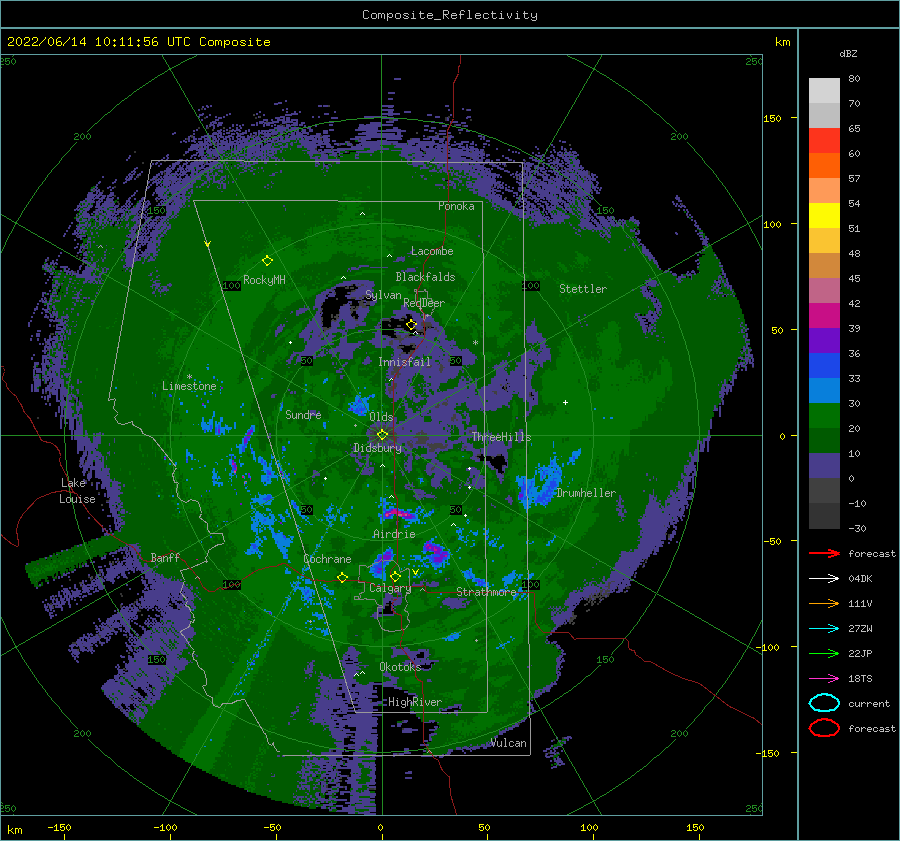Click the RedDeer city label
900x841 pixels.
[424, 303]
